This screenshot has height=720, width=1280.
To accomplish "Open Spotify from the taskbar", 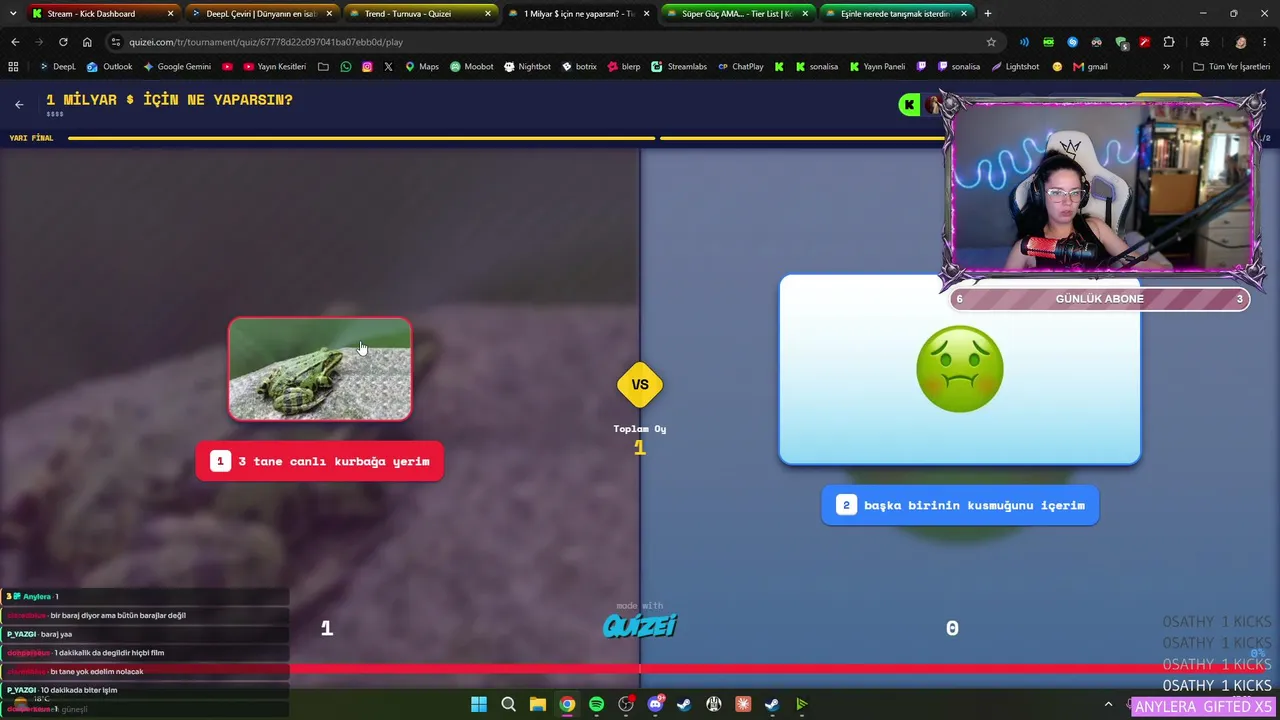I will (x=597, y=704).
